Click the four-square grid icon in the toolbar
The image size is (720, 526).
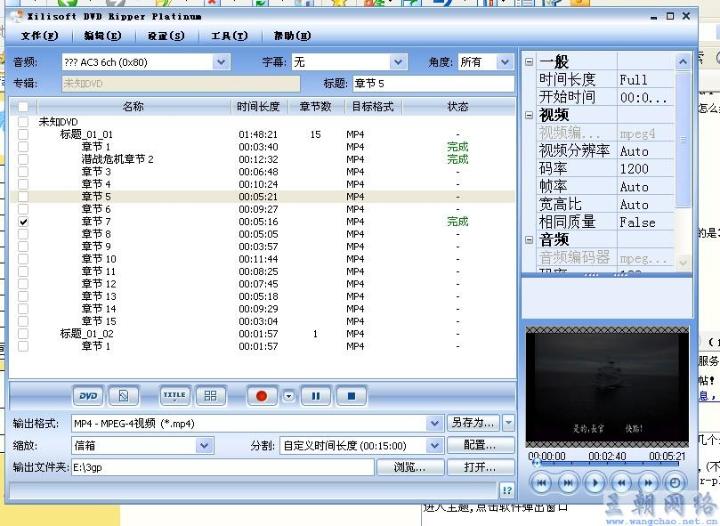pyautogui.click(x=210, y=396)
